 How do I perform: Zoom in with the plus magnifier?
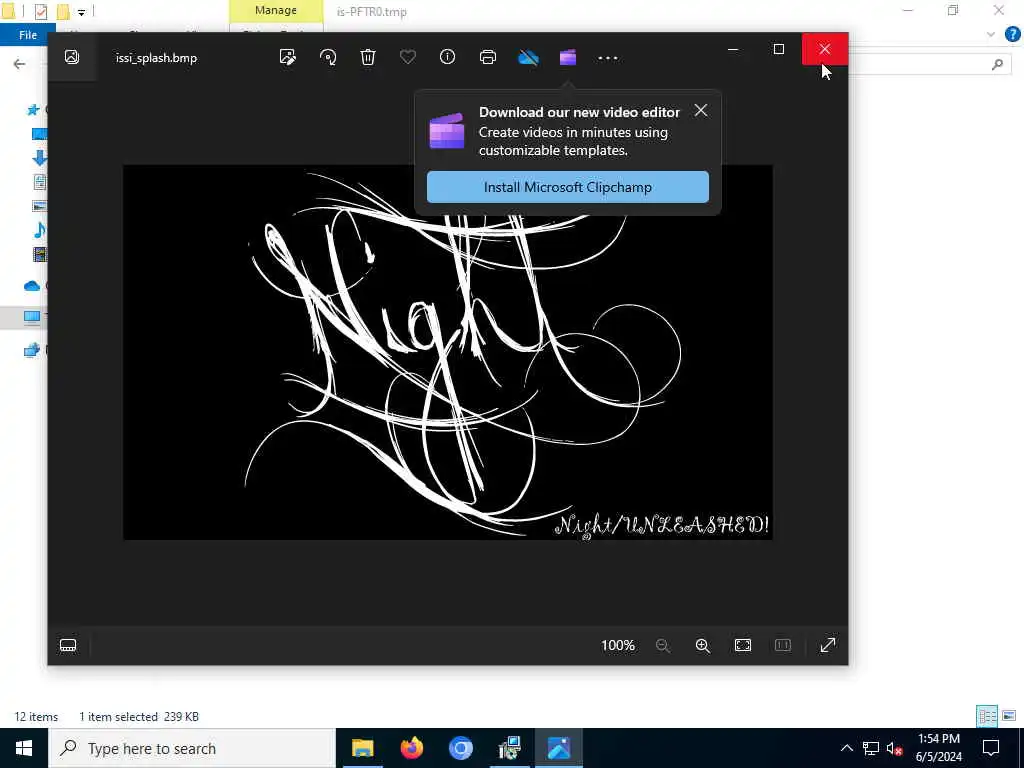pos(703,646)
